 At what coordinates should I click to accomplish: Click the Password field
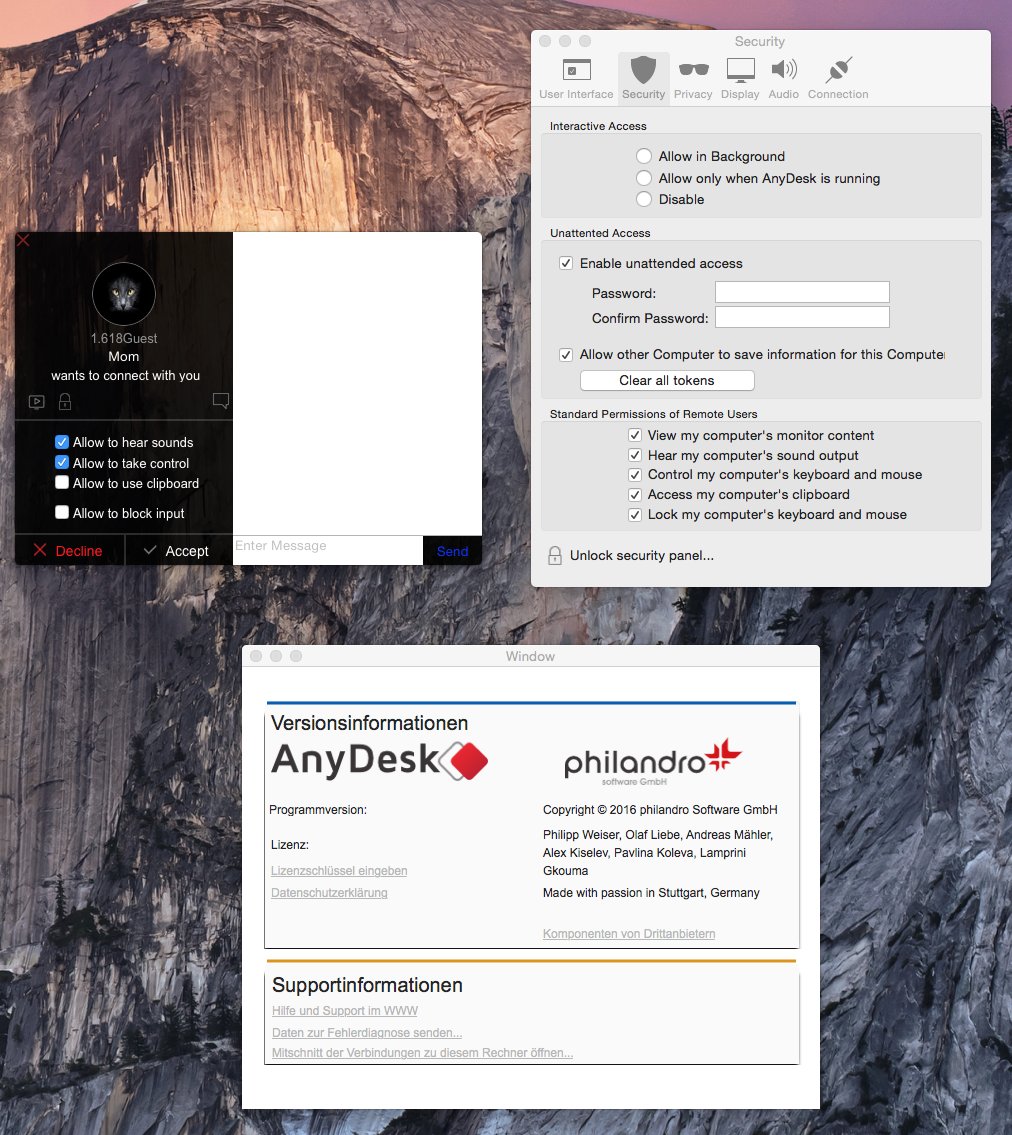(x=802, y=292)
